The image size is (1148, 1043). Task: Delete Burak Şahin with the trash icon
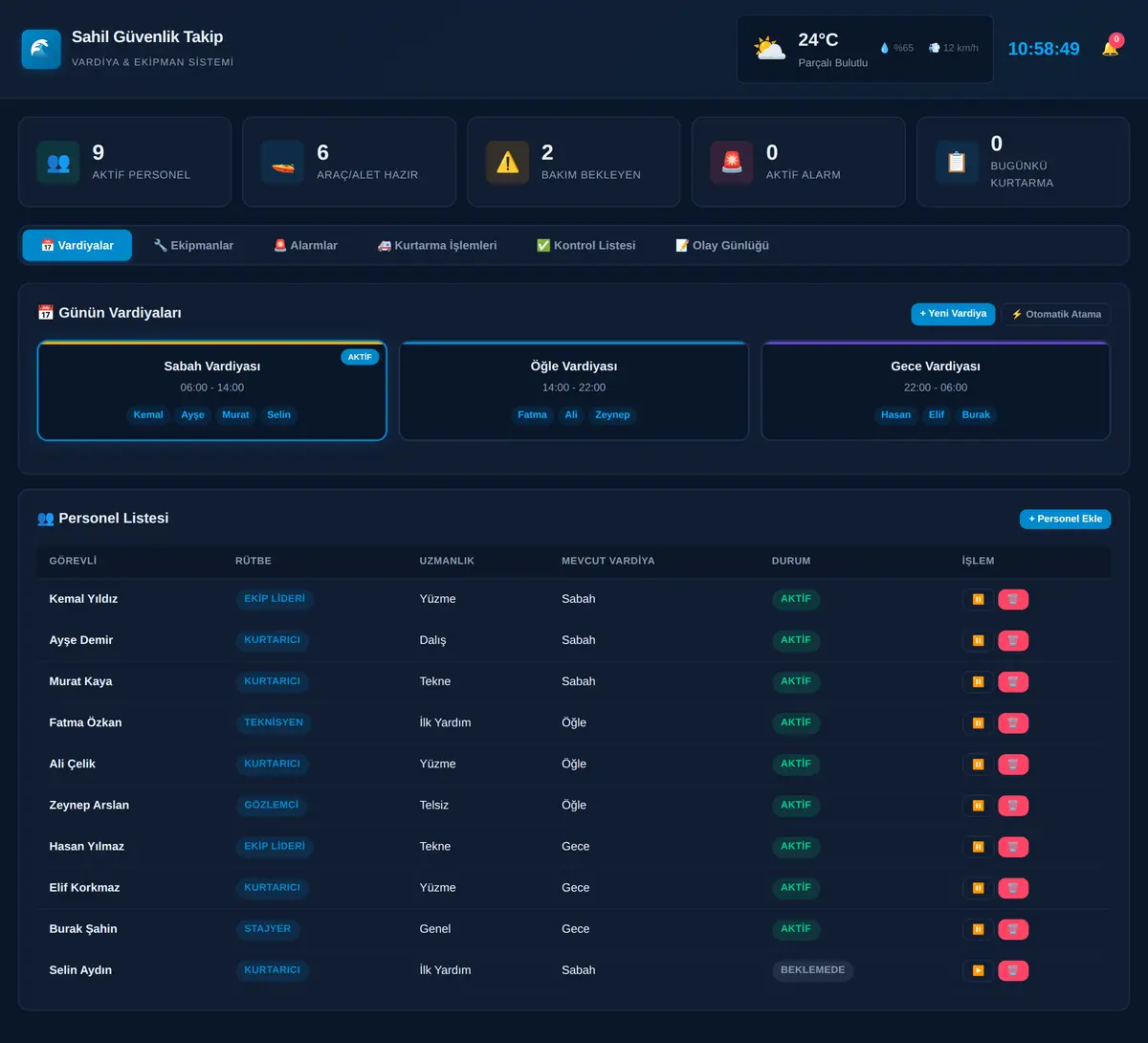(x=1013, y=929)
